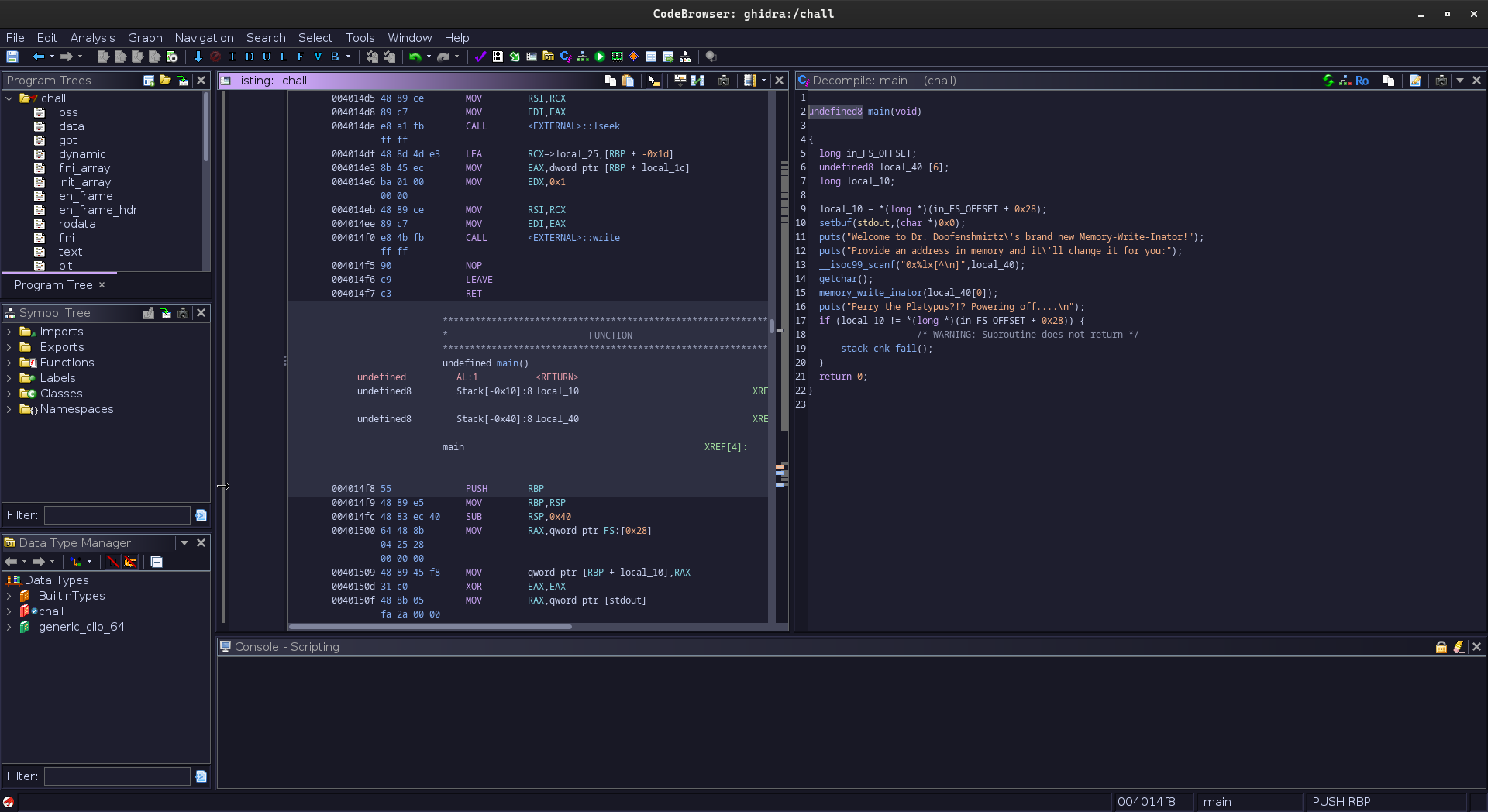Collapse the chall root in Program Trees
The height and width of the screenshot is (812, 1488).
(9, 98)
